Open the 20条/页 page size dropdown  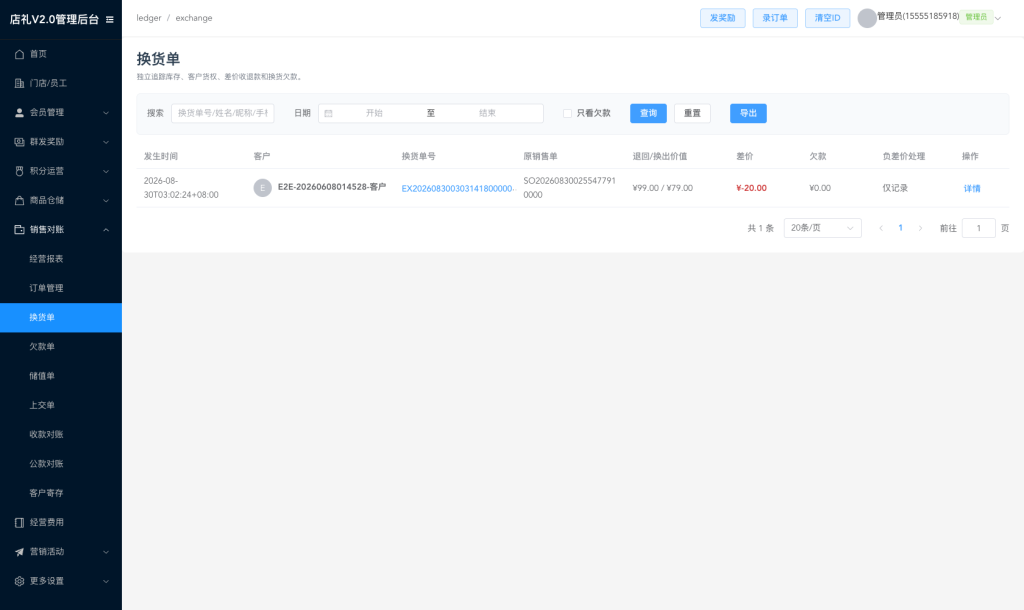(822, 228)
